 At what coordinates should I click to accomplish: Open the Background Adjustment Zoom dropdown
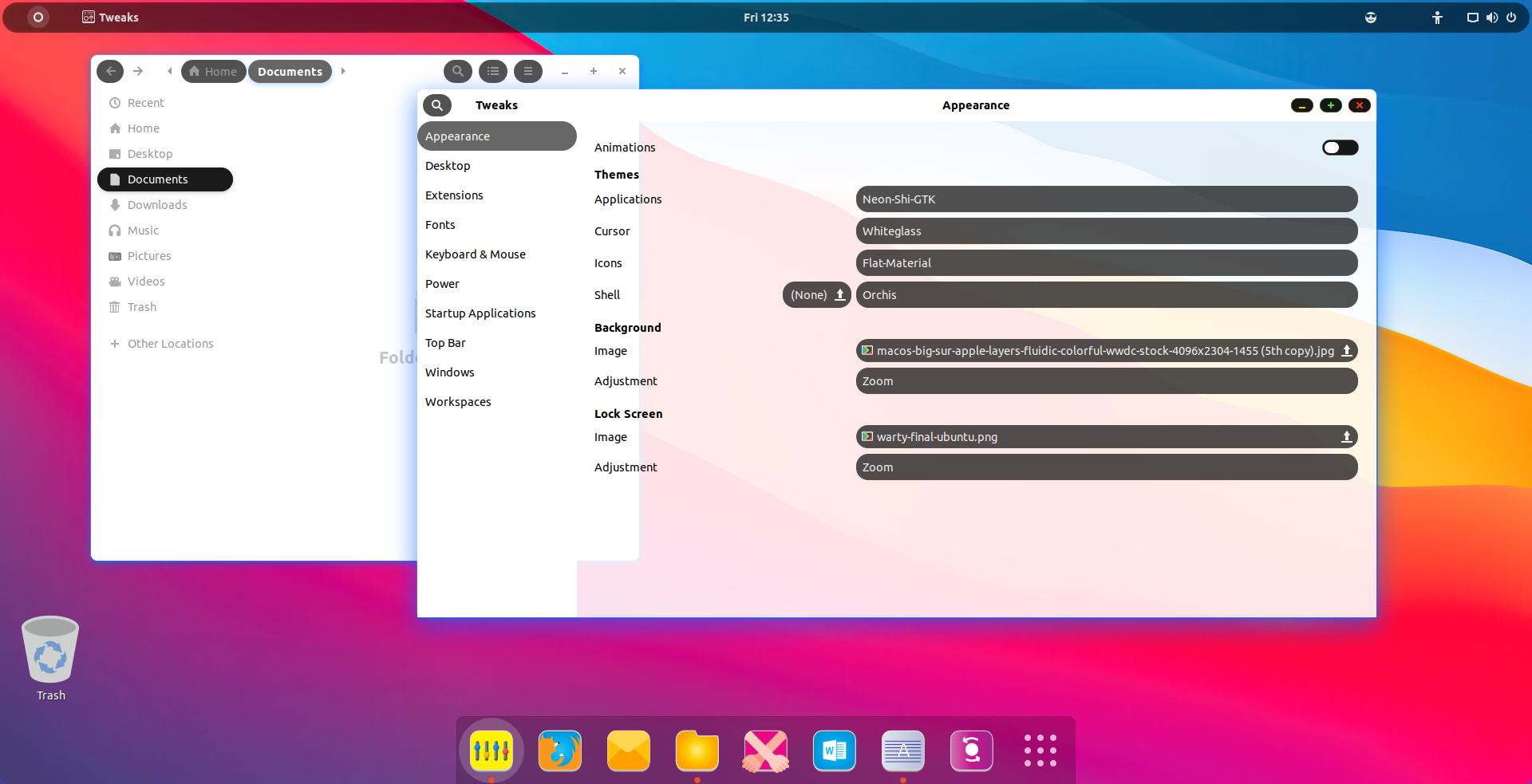coord(1107,381)
